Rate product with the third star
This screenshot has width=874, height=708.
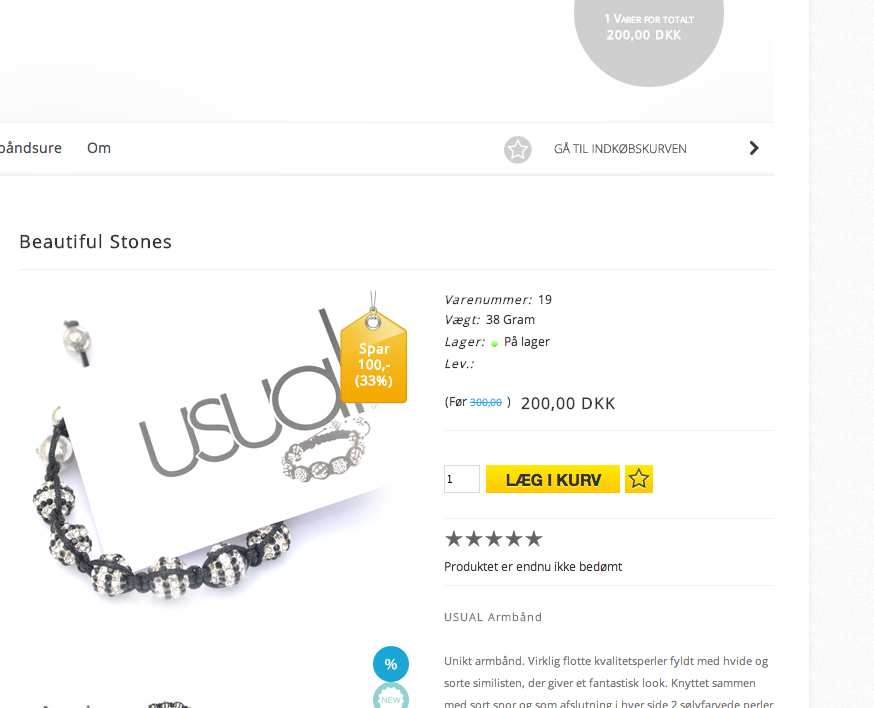click(x=494, y=539)
